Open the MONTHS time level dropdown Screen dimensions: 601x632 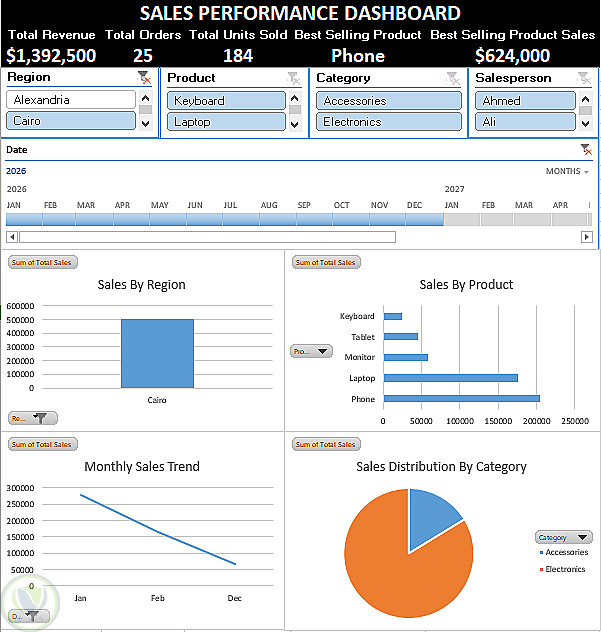coord(567,171)
